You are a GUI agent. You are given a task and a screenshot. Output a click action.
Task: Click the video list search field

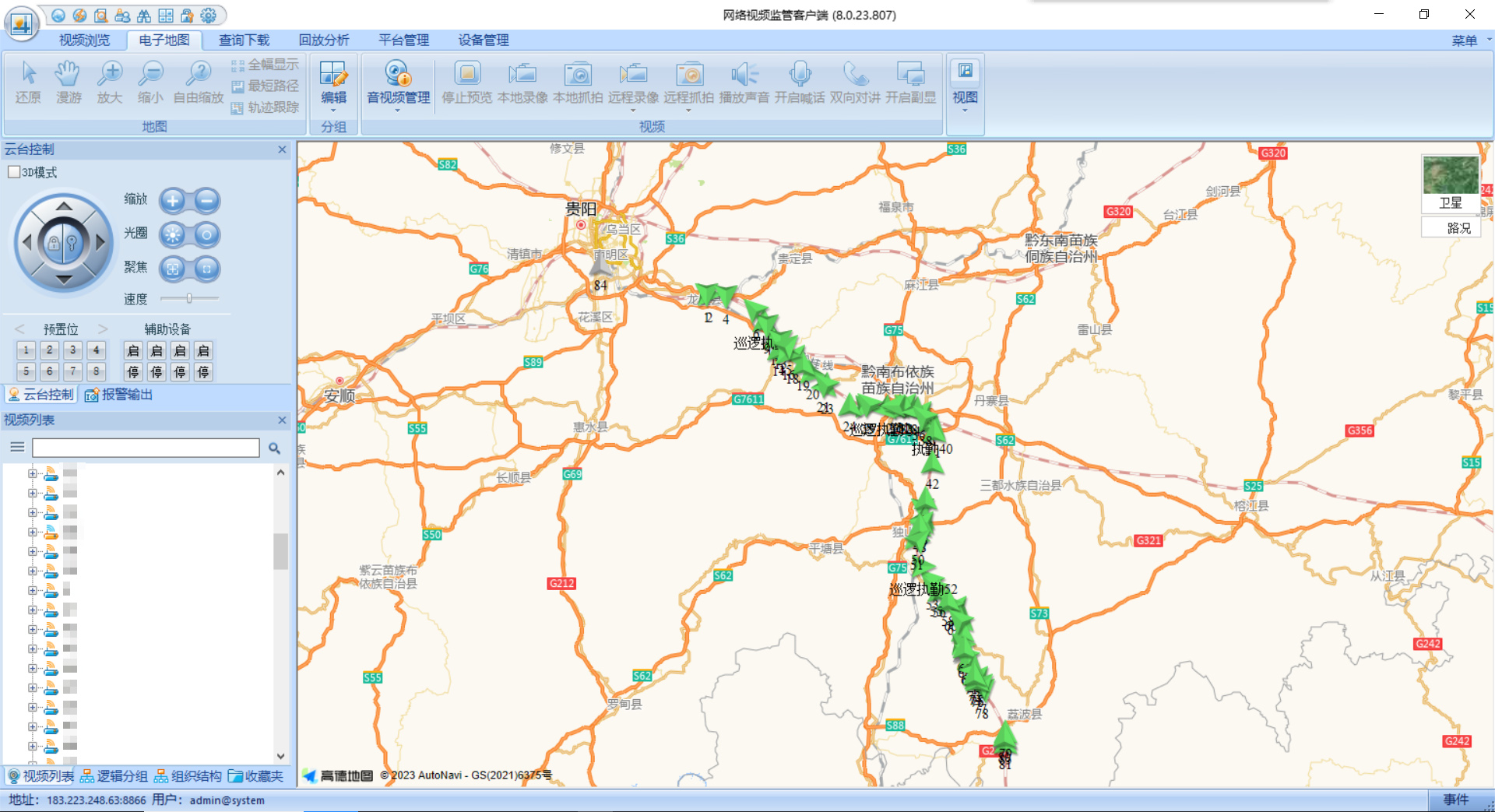tap(146, 448)
